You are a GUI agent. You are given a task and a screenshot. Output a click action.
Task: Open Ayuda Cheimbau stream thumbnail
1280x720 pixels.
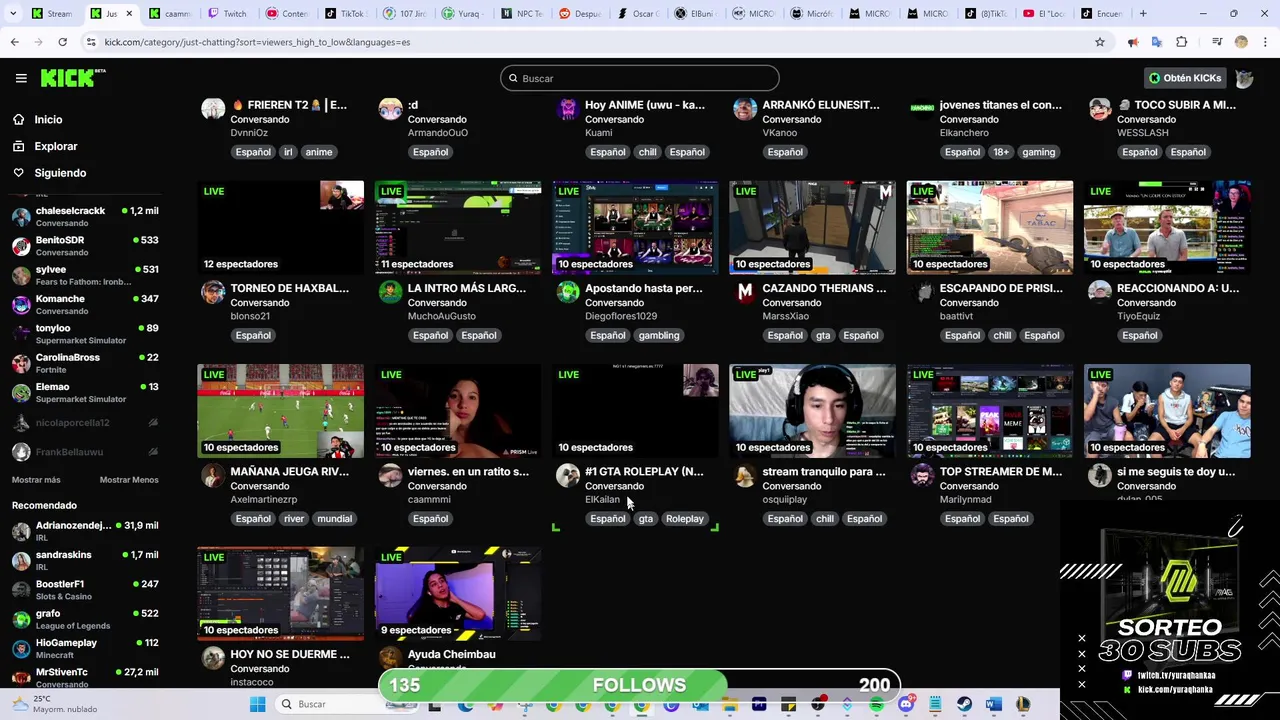click(458, 593)
